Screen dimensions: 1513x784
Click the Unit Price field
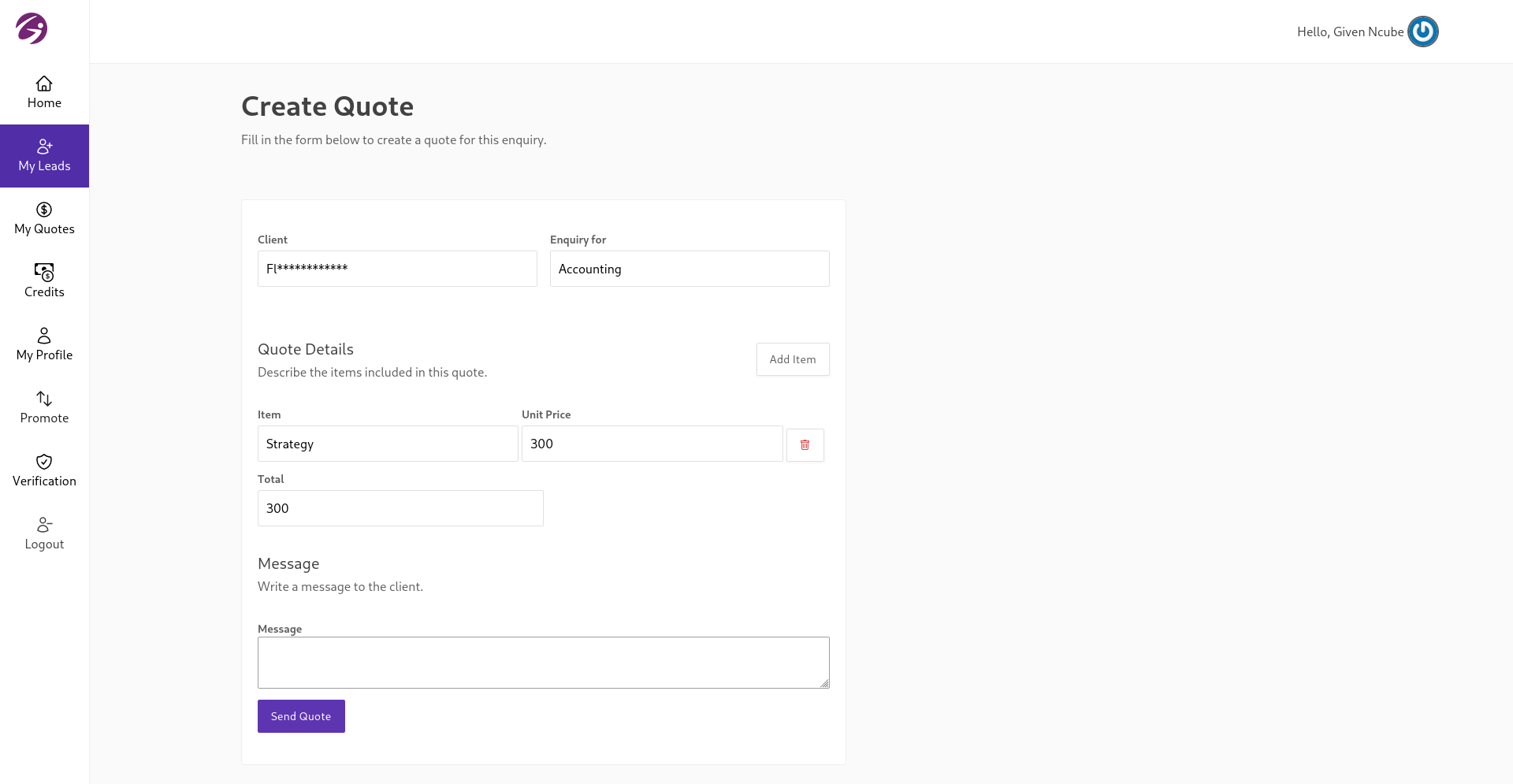tap(652, 444)
